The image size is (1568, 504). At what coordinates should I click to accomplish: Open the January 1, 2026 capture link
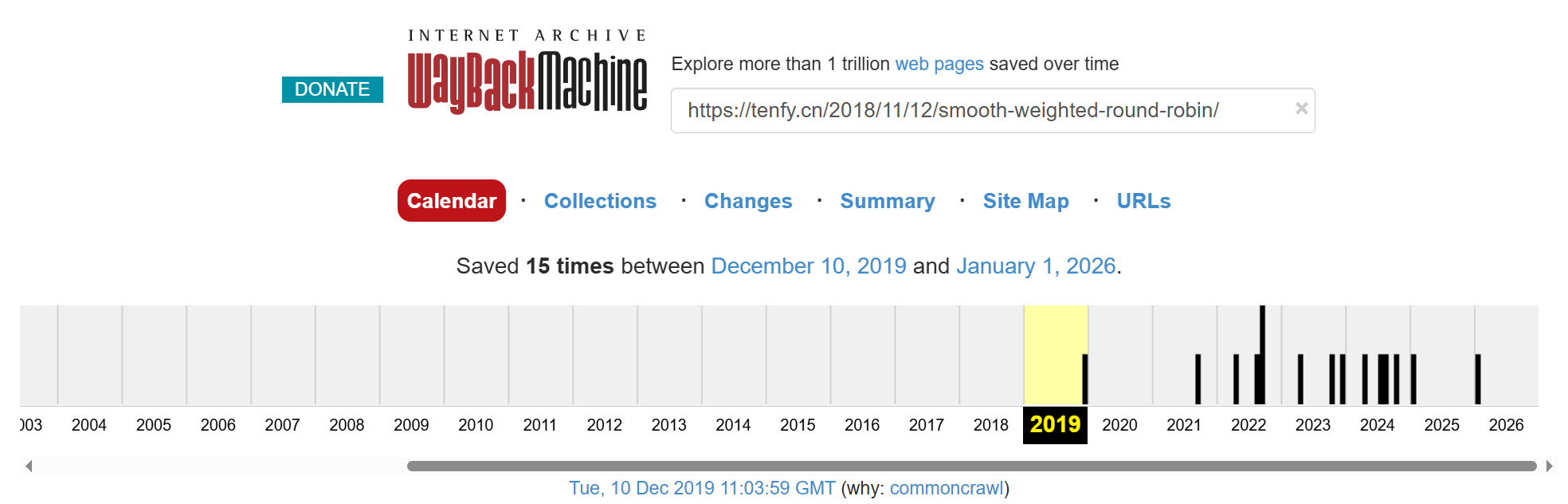click(1035, 266)
